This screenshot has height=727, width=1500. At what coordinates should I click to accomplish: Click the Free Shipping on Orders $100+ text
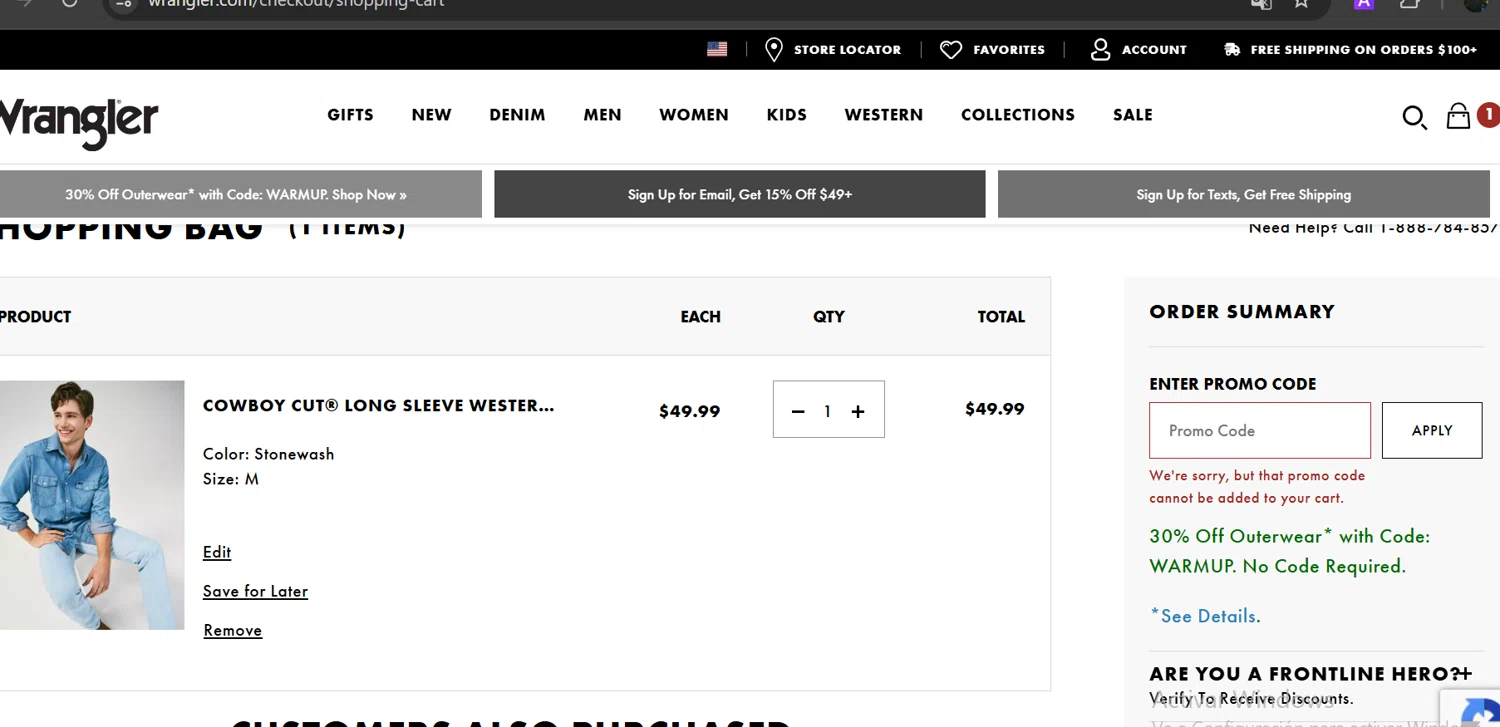tap(1364, 50)
